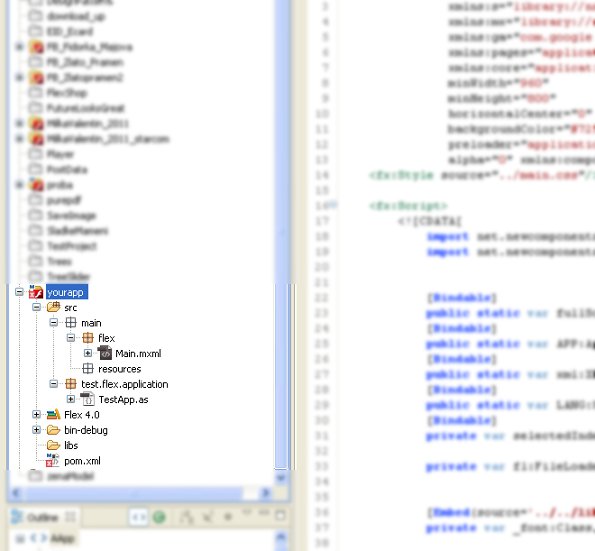Click the yourapp Flex project icon
Screen dimensions: 595x551
[x=36, y=292]
